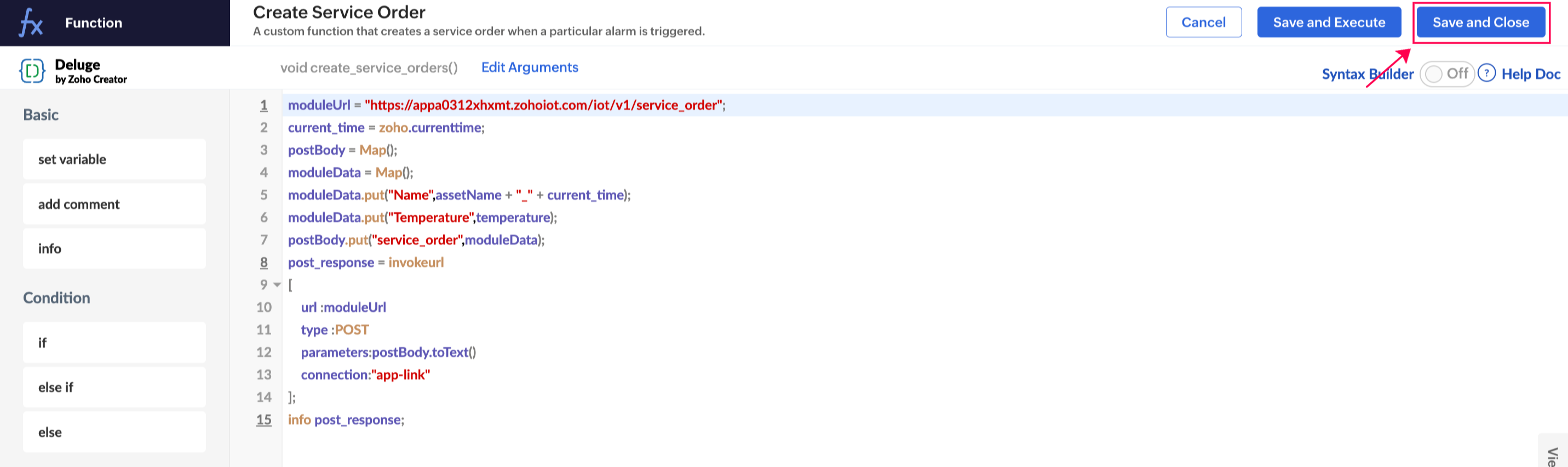Click the current_time = zoho.currenttime line

[386, 127]
